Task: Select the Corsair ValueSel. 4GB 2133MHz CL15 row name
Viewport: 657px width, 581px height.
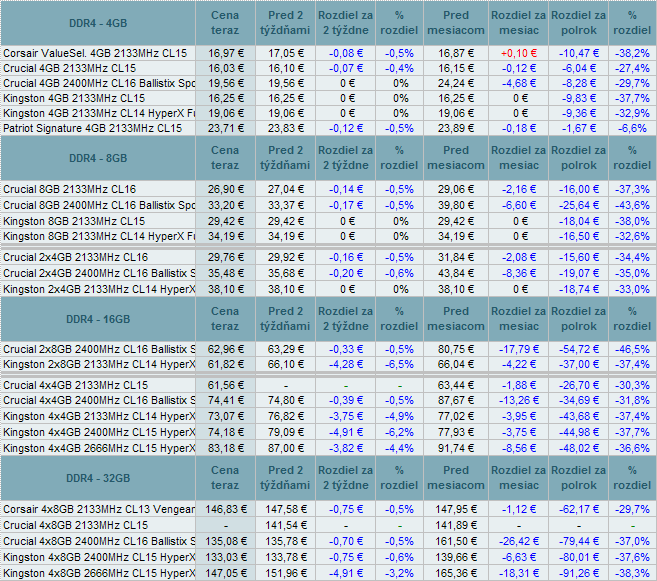Action: click(95, 53)
